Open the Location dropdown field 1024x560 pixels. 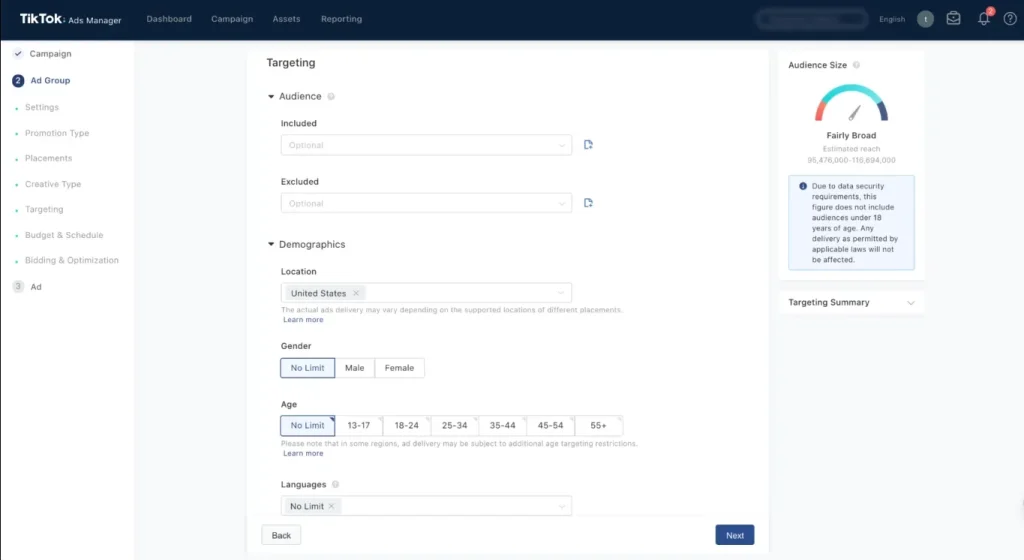point(426,293)
